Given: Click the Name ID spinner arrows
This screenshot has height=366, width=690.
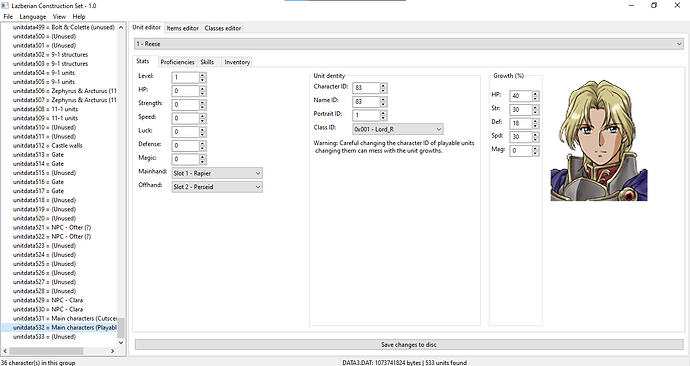Looking at the screenshot, I should pyautogui.click(x=383, y=102).
